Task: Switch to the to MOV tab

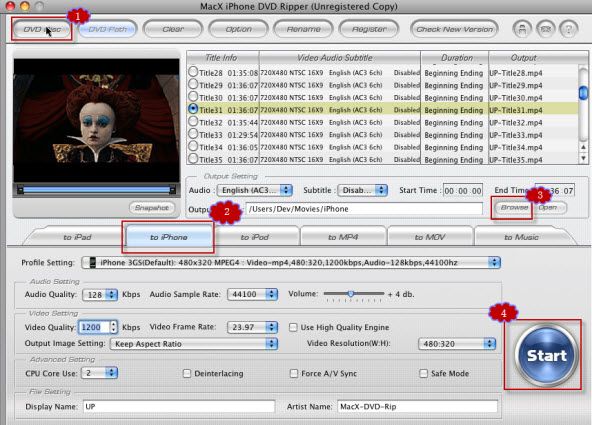Action: 430,237
